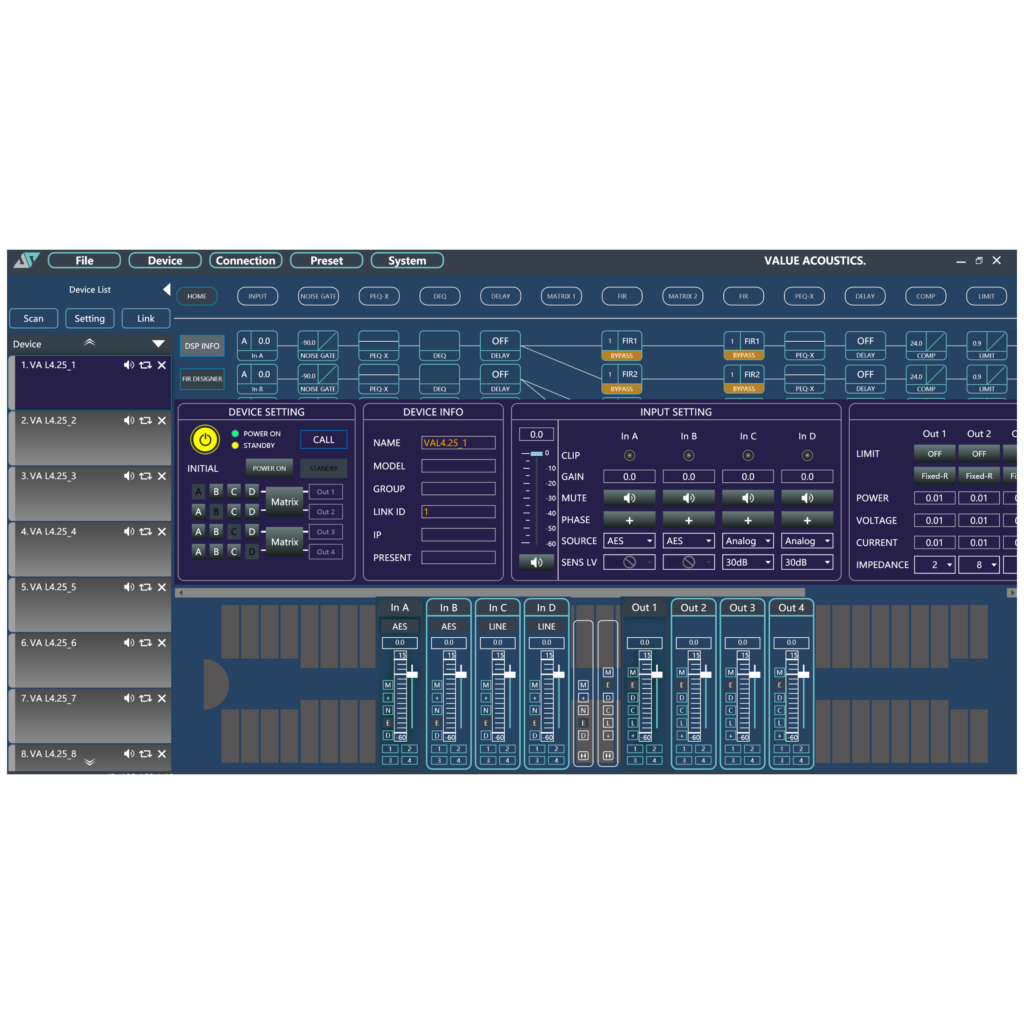
Task: Remove VA L4.25_4 with its X icon
Action: pos(162,532)
